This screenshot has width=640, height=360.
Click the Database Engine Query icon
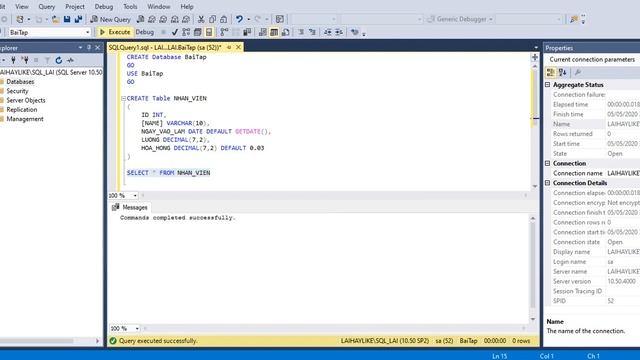click(140, 19)
